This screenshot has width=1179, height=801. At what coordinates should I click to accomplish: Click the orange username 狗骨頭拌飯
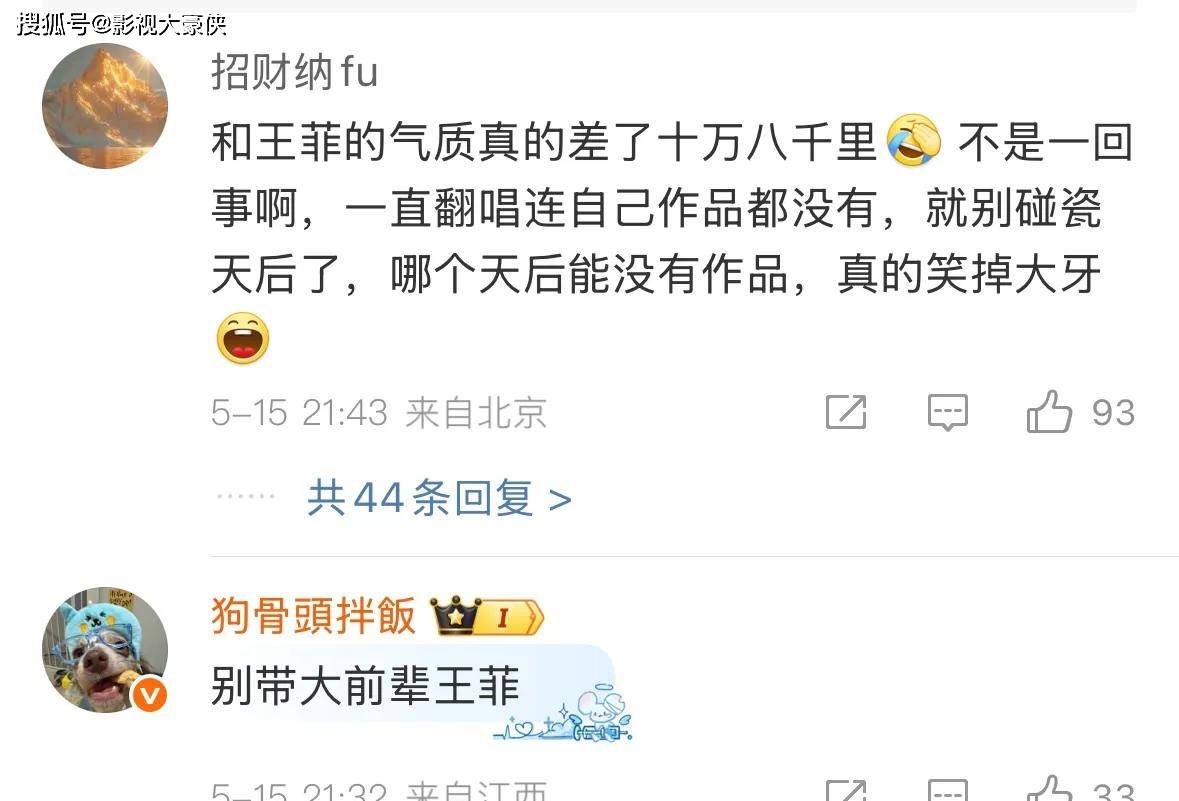314,616
